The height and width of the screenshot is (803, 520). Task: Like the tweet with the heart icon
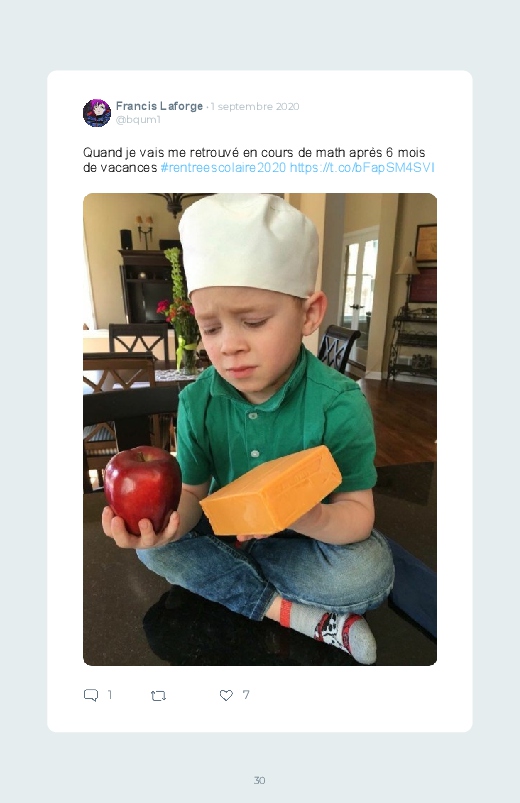[226, 695]
